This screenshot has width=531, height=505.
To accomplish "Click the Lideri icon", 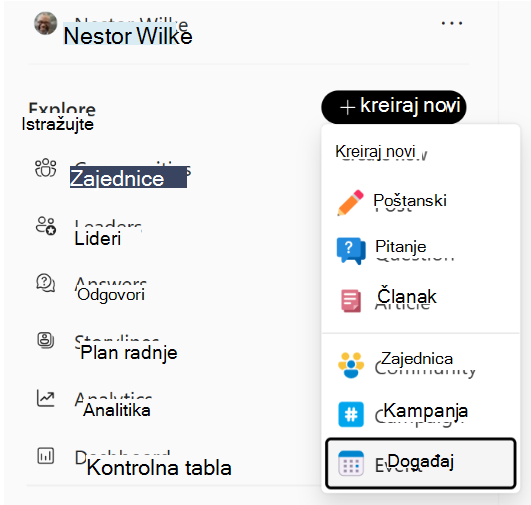I will 46,226.
